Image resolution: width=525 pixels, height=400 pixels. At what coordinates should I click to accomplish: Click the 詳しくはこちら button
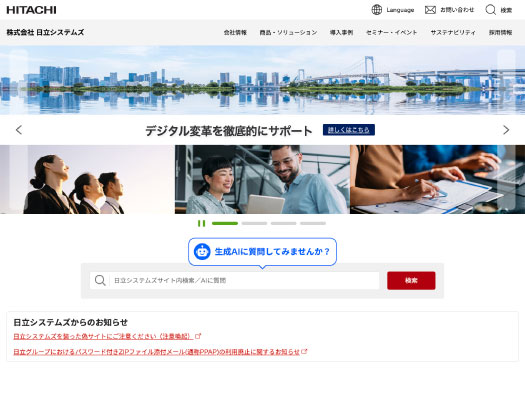tap(349, 130)
